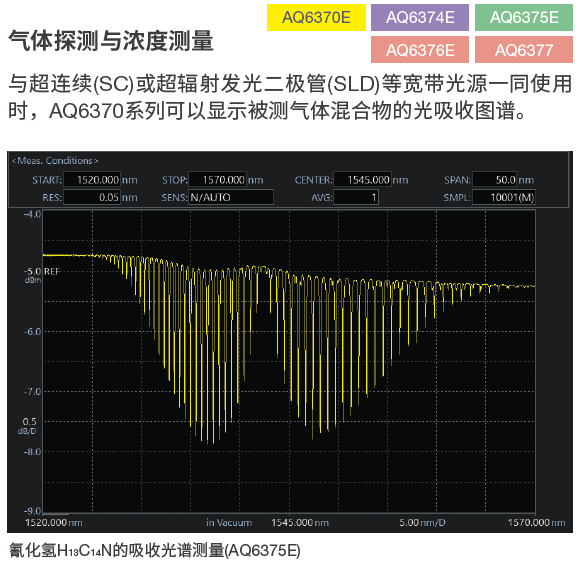Screen dimensions: 580x565
Task: Edit the RES resolution field 0.05
Action: click(92, 197)
